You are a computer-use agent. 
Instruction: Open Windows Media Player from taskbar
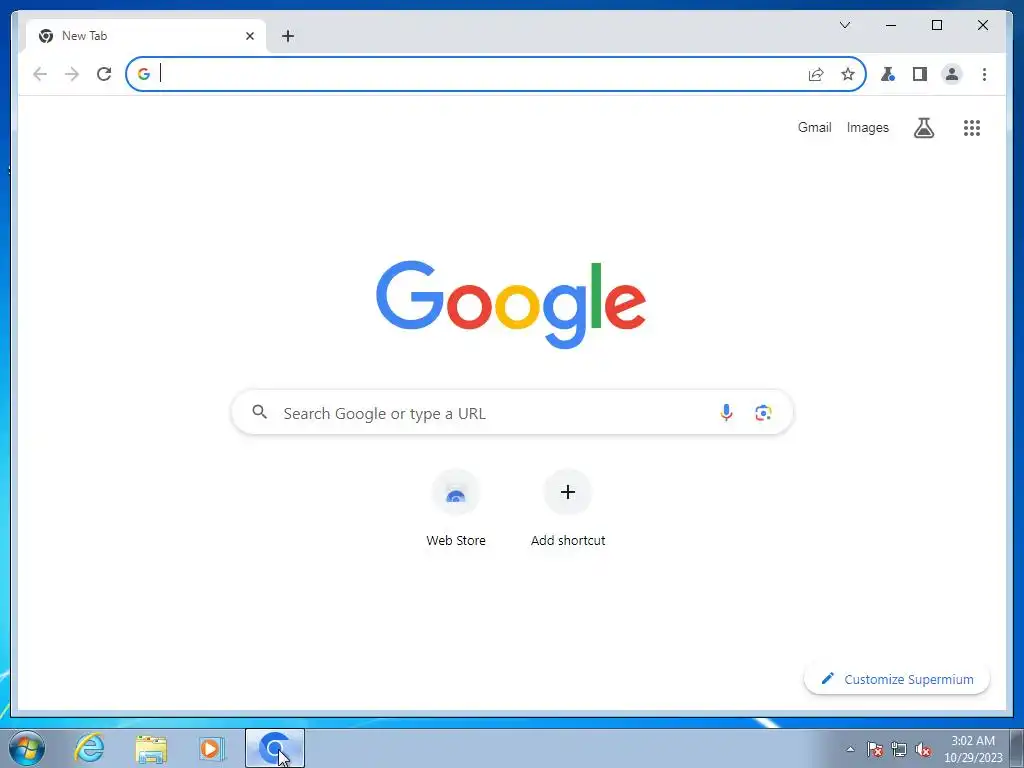pyautogui.click(x=212, y=748)
